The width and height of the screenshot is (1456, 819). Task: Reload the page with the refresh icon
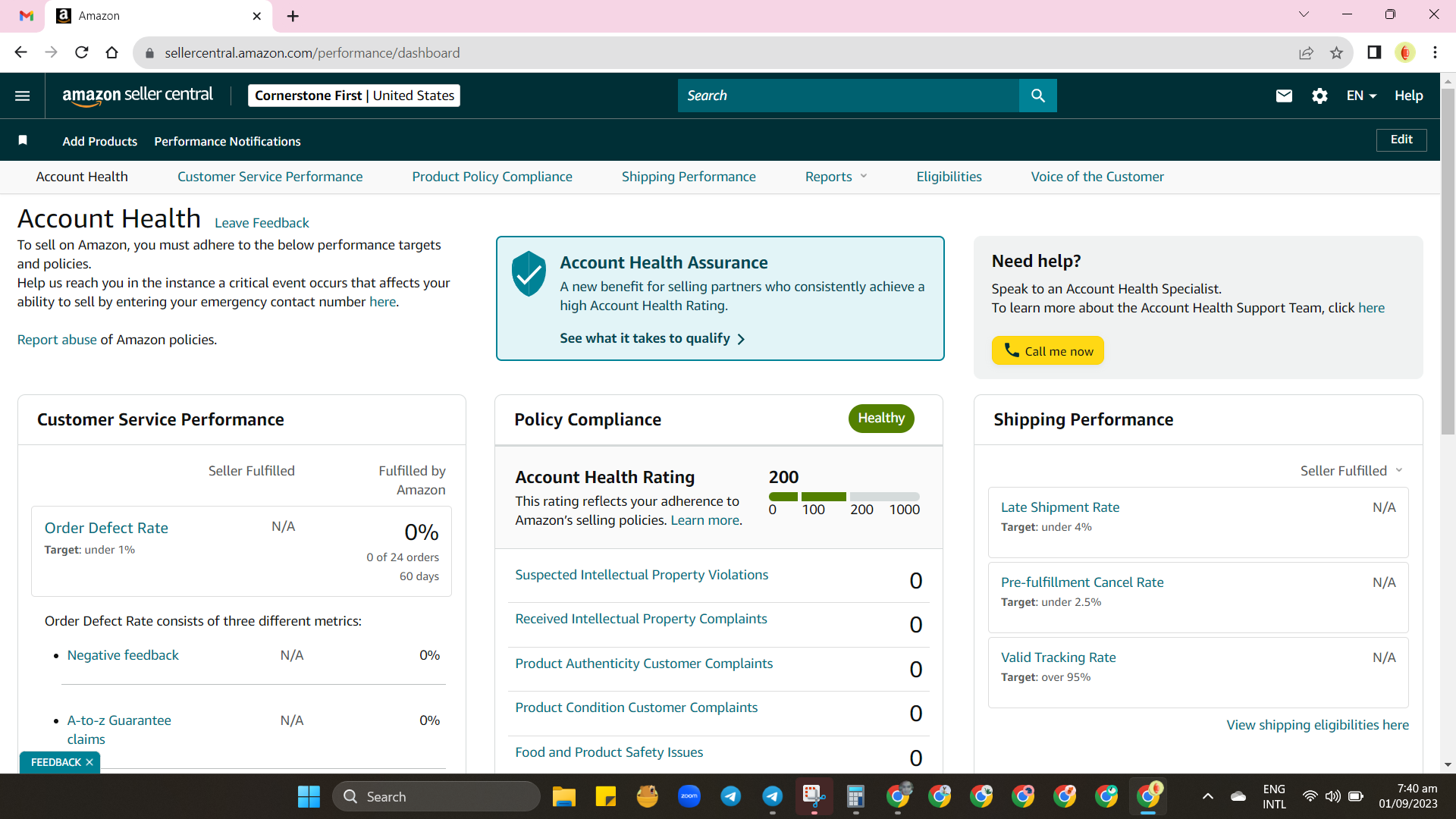coord(82,52)
